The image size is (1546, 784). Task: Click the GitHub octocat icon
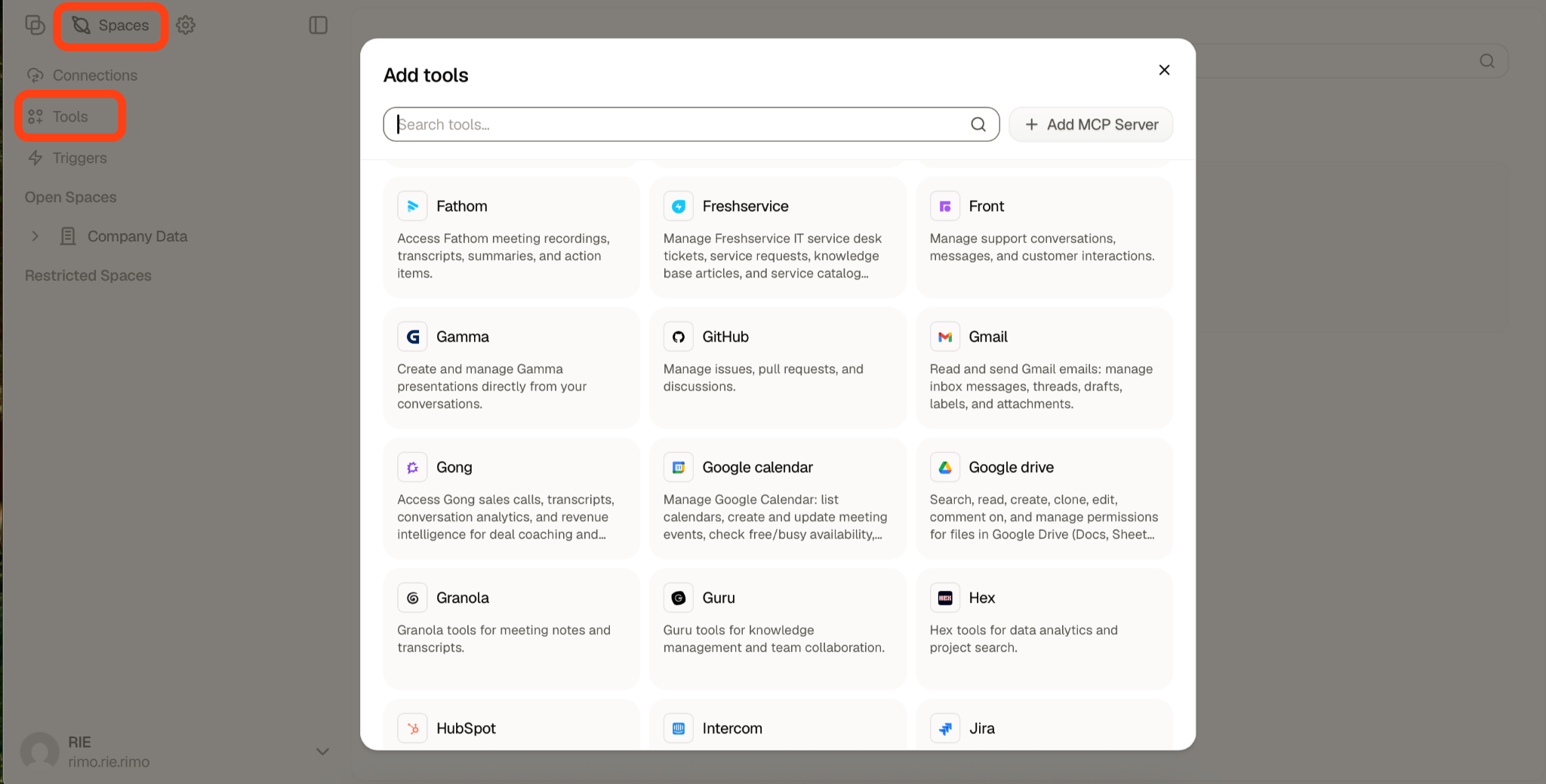pos(679,337)
